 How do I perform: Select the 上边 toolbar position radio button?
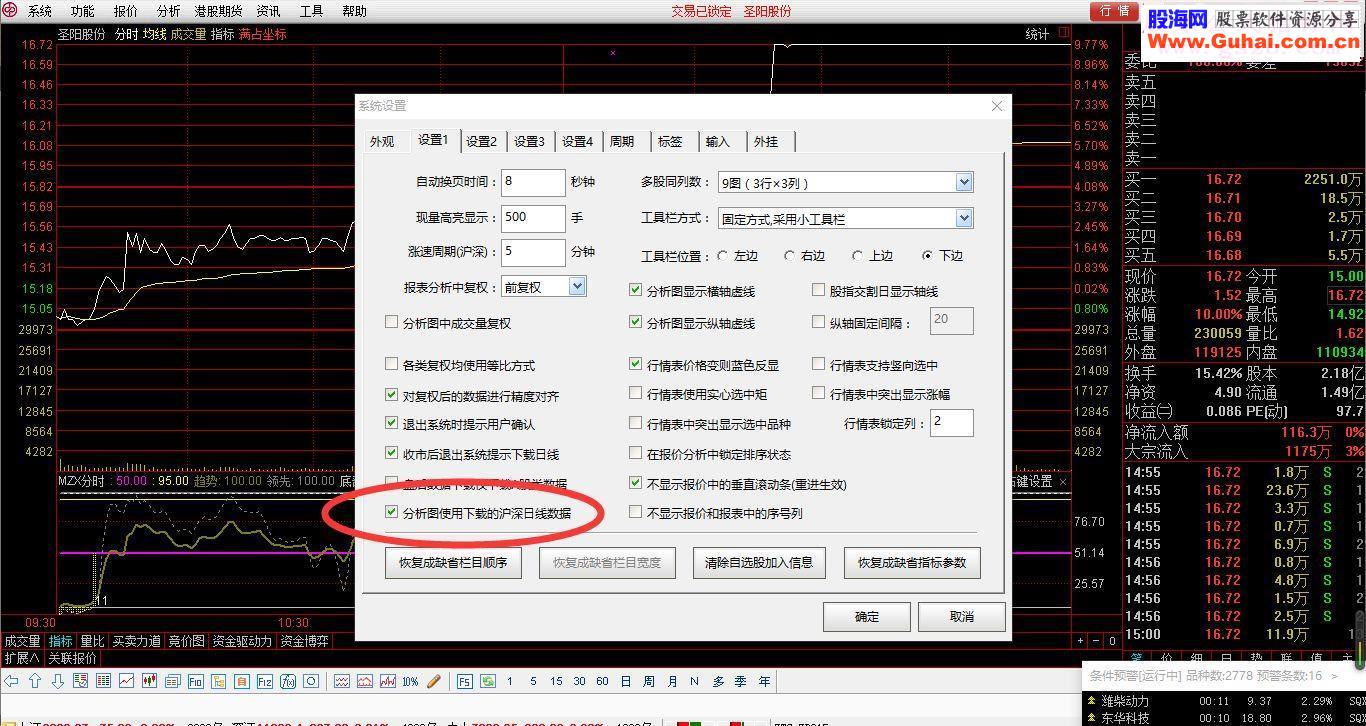(858, 255)
